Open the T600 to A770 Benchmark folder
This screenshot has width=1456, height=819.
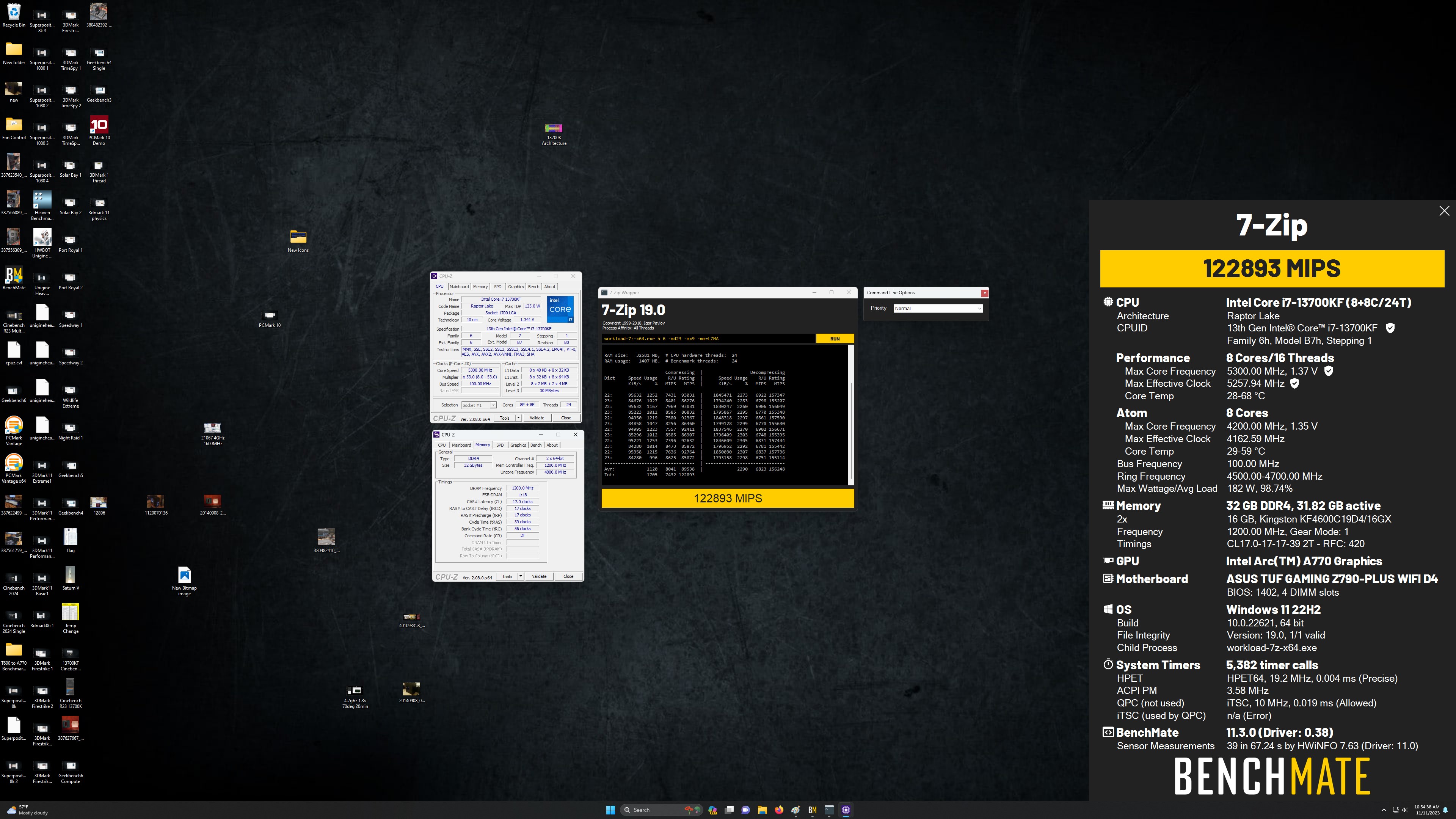pyautogui.click(x=14, y=657)
